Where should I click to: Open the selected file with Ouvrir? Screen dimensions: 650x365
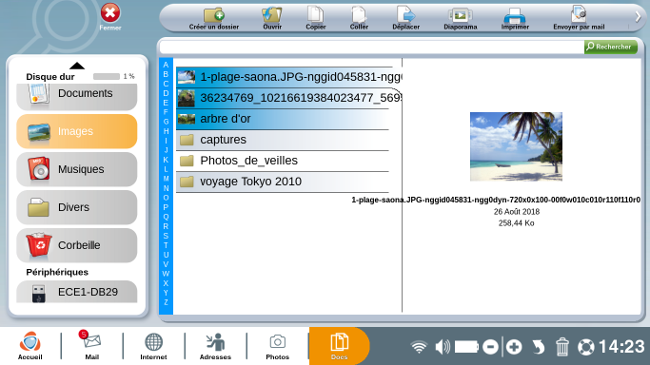coord(272,15)
